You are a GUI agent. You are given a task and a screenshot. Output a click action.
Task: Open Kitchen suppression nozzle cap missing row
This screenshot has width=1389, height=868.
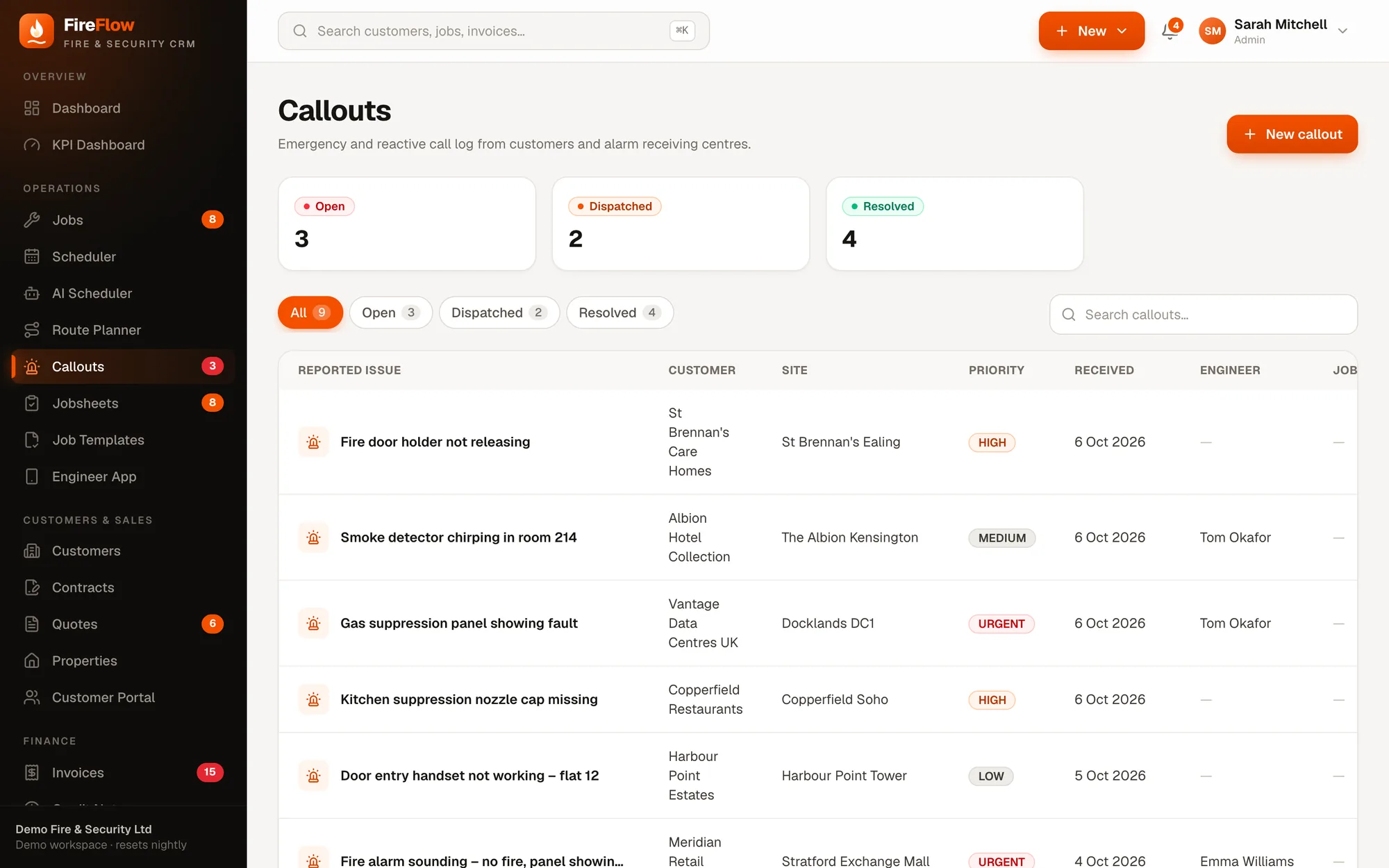click(817, 700)
